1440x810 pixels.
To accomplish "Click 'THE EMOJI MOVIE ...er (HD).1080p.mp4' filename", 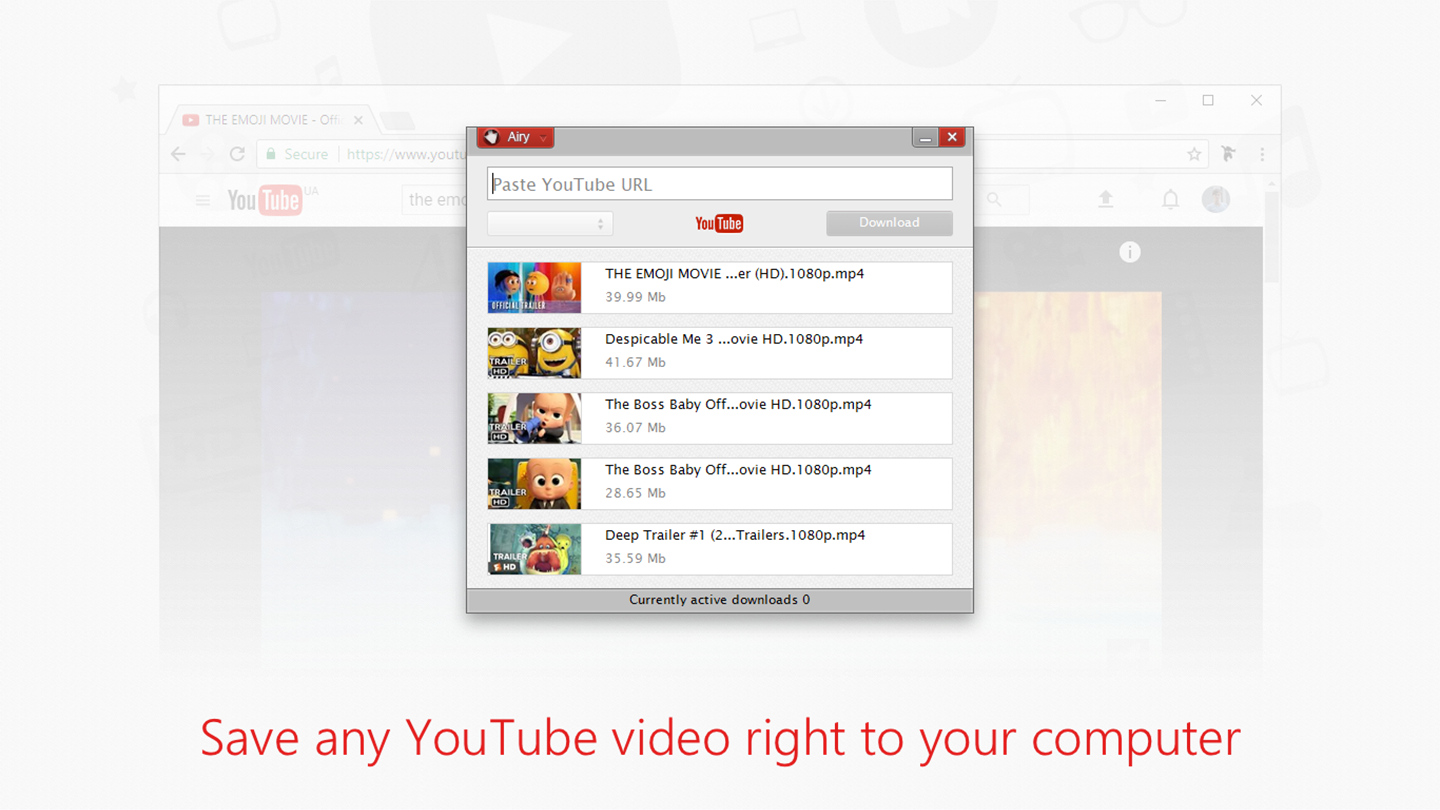I will click(734, 274).
